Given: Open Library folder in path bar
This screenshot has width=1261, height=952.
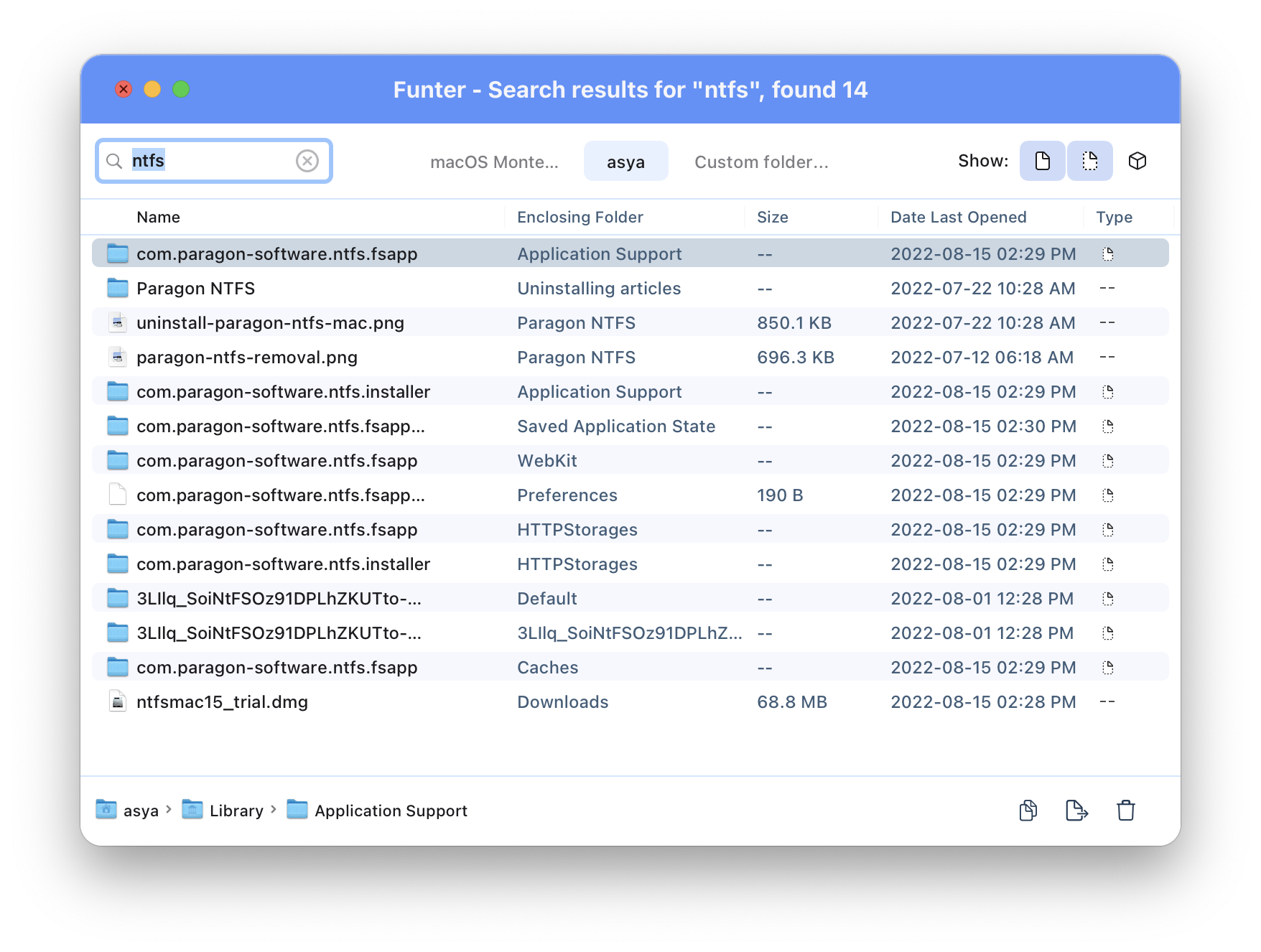Looking at the screenshot, I should [223, 811].
